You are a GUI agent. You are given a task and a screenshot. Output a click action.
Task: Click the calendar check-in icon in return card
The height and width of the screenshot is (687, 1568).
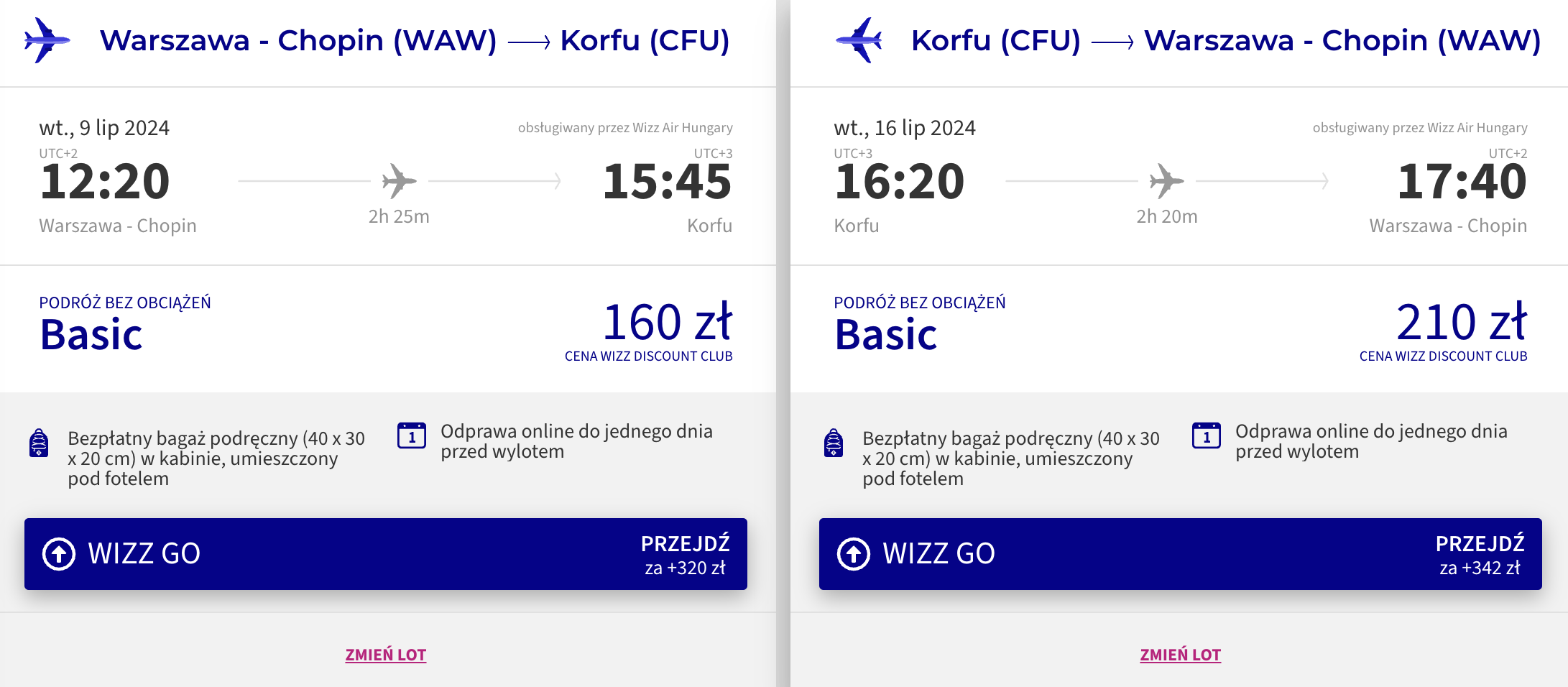(1207, 435)
